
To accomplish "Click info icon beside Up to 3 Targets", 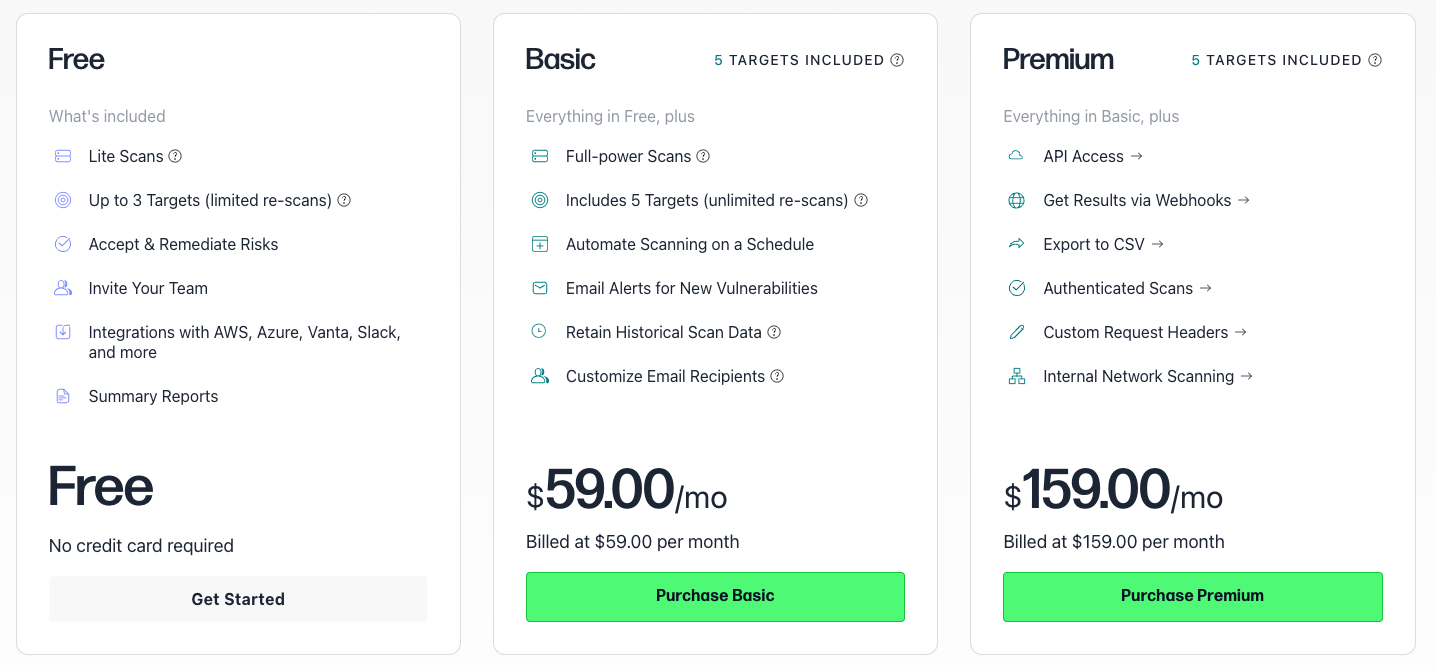I will tap(344, 200).
